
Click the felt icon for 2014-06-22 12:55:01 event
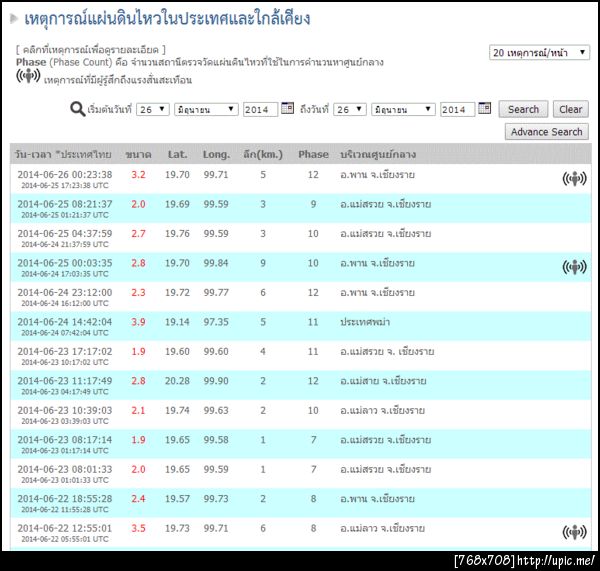574,532
